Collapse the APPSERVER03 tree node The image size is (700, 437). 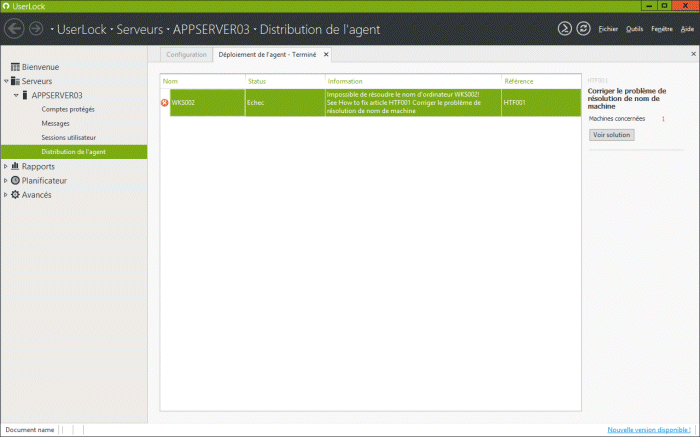16,96
